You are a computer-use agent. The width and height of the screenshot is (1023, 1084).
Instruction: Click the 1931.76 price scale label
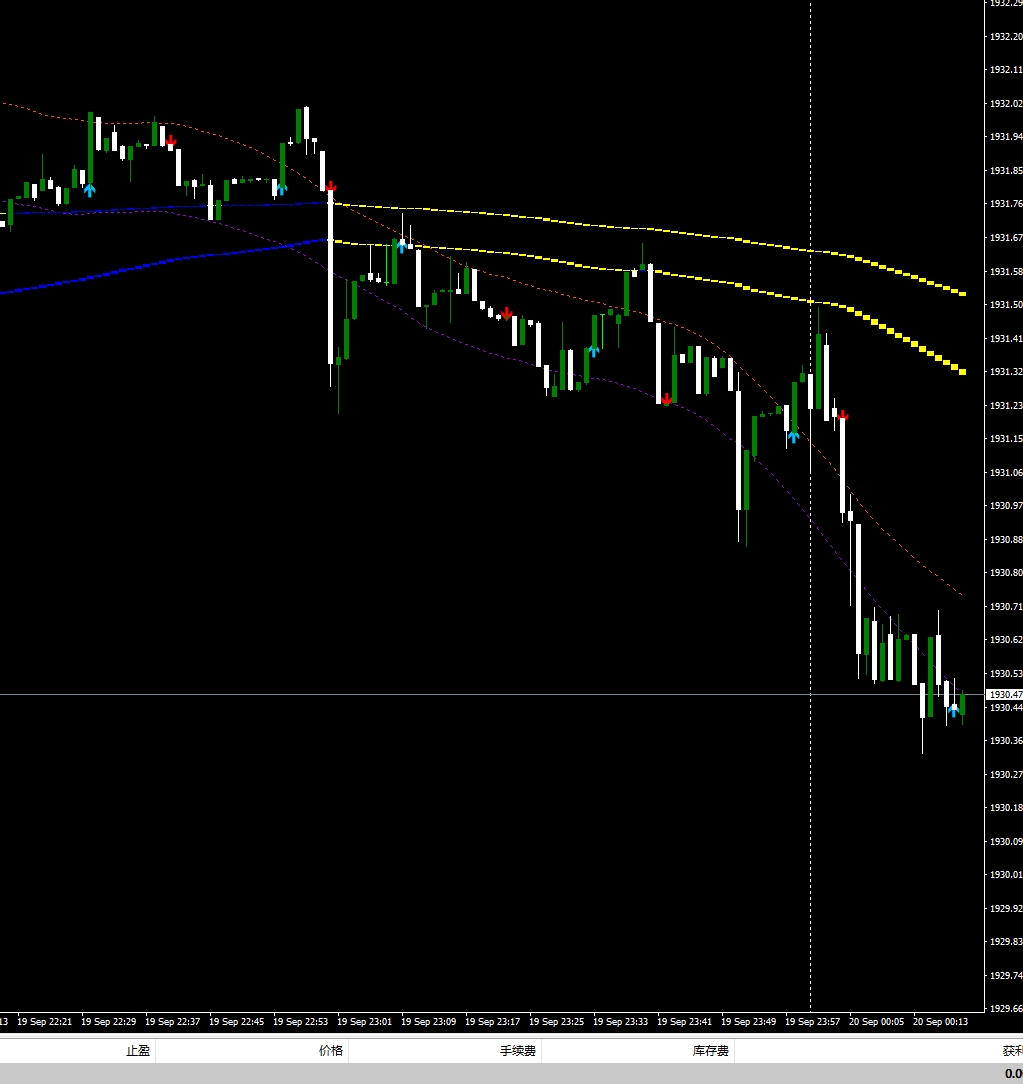[1006, 203]
